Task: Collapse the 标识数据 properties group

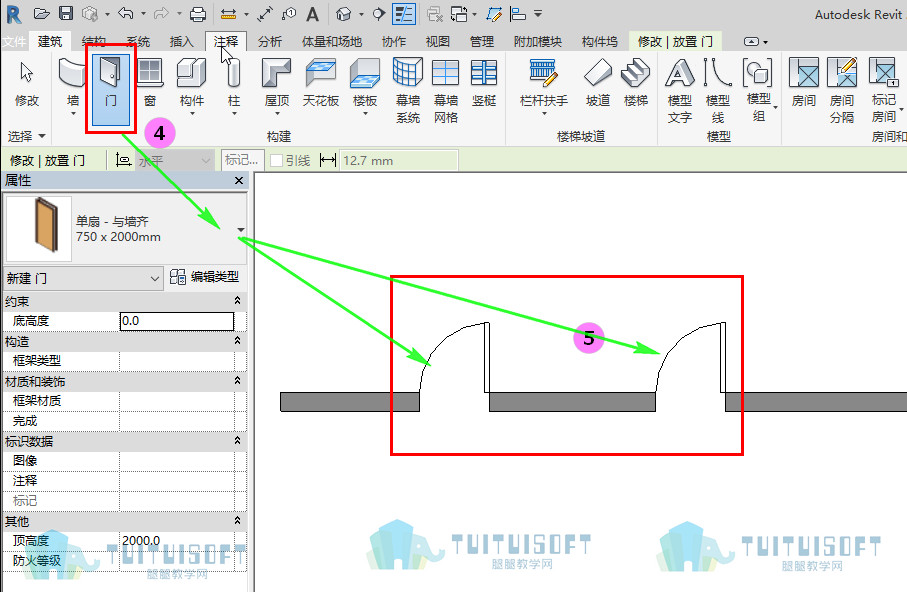Action: pyautogui.click(x=237, y=441)
